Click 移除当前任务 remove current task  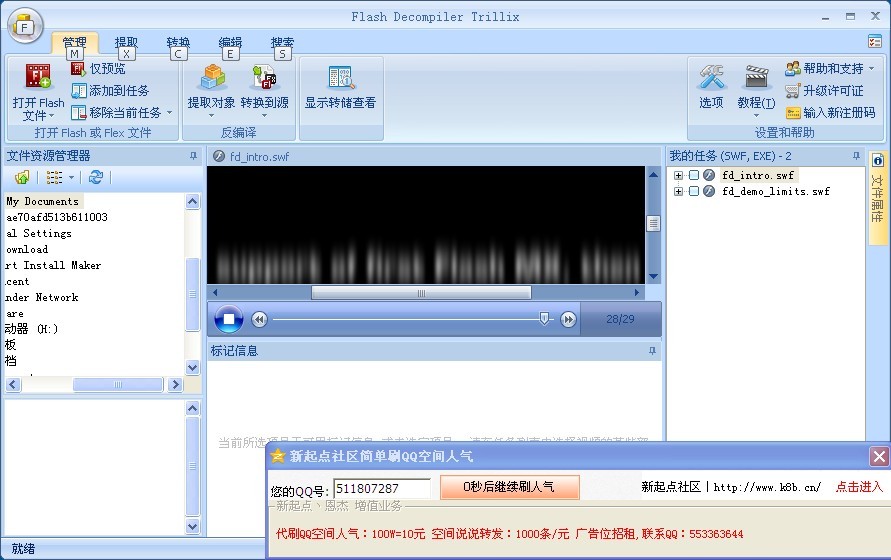(x=116, y=113)
